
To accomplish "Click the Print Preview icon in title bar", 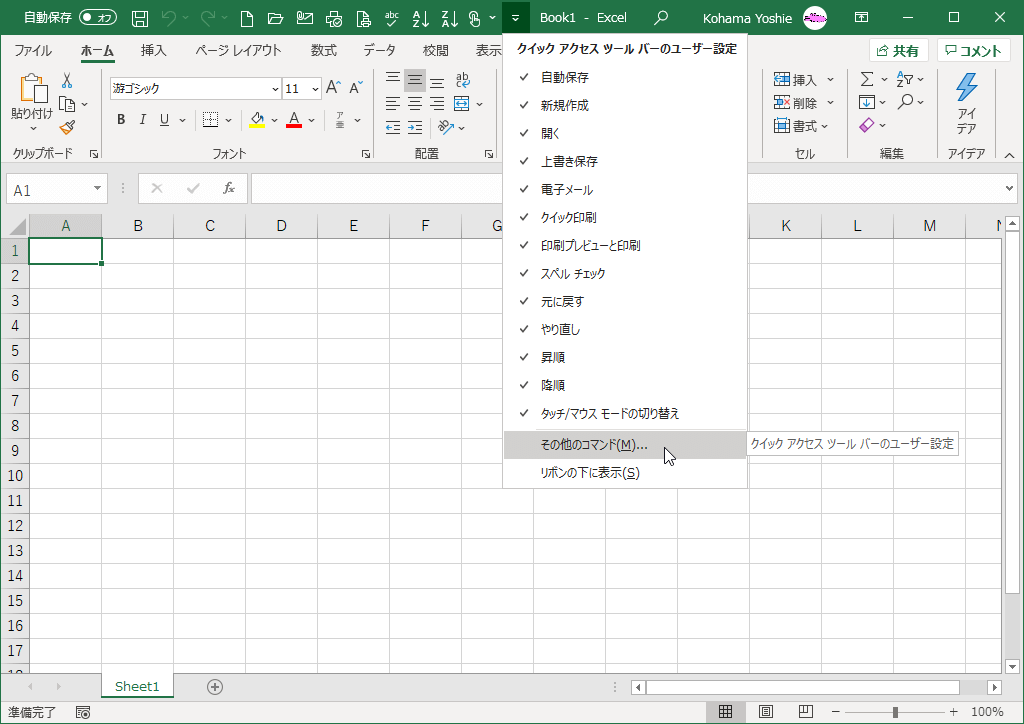I will 363,18.
